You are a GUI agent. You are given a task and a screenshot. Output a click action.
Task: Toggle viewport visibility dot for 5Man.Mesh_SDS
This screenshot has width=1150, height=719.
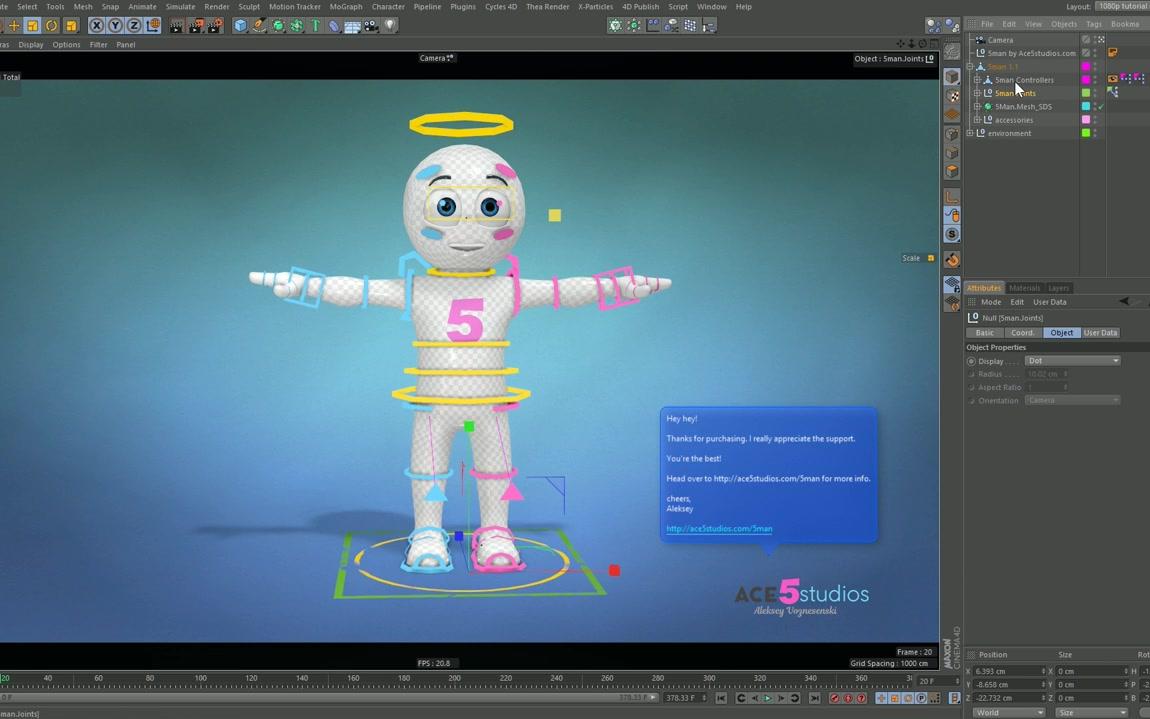[1094, 104]
